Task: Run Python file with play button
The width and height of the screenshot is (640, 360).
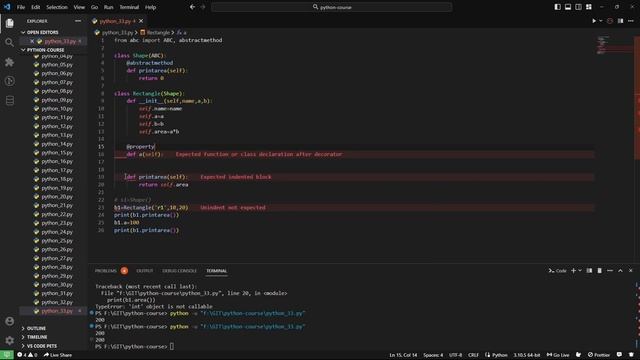Action: [594, 21]
